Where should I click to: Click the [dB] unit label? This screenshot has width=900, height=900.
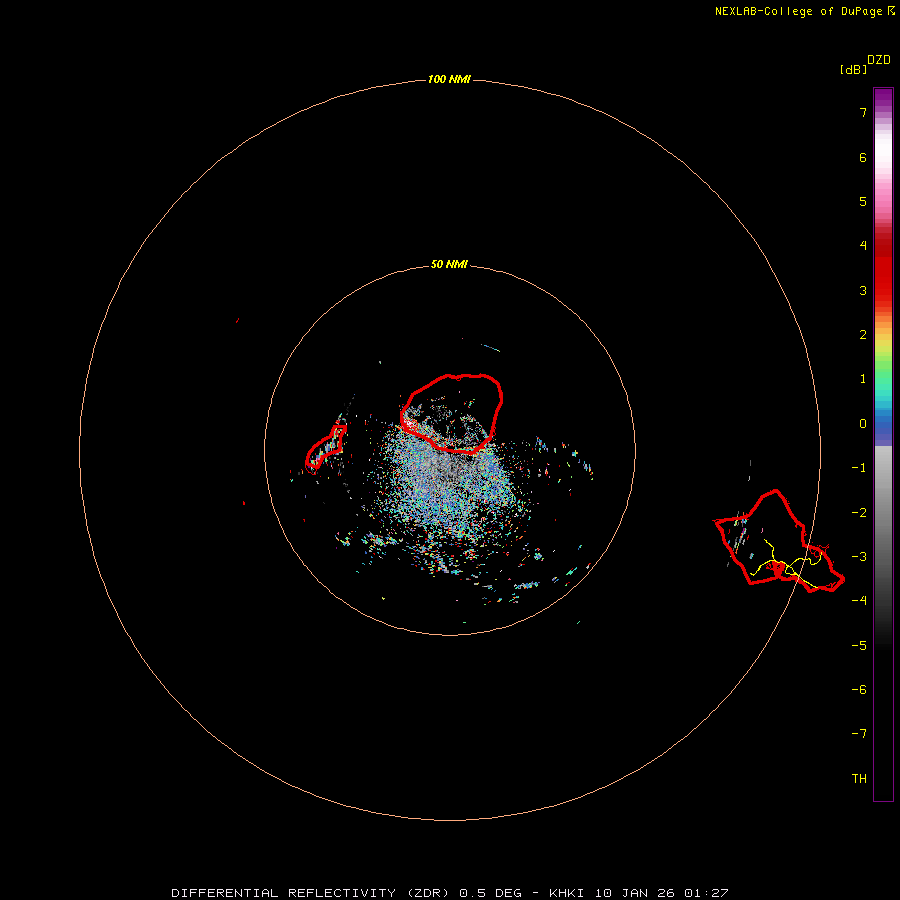pyautogui.click(x=854, y=69)
